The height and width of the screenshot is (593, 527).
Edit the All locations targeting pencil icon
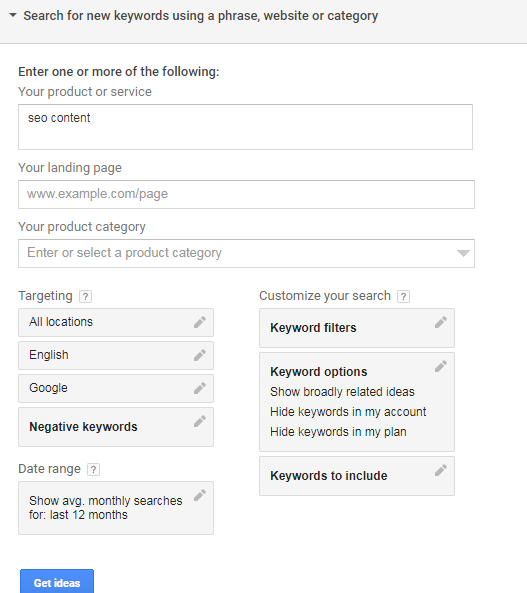click(200, 322)
